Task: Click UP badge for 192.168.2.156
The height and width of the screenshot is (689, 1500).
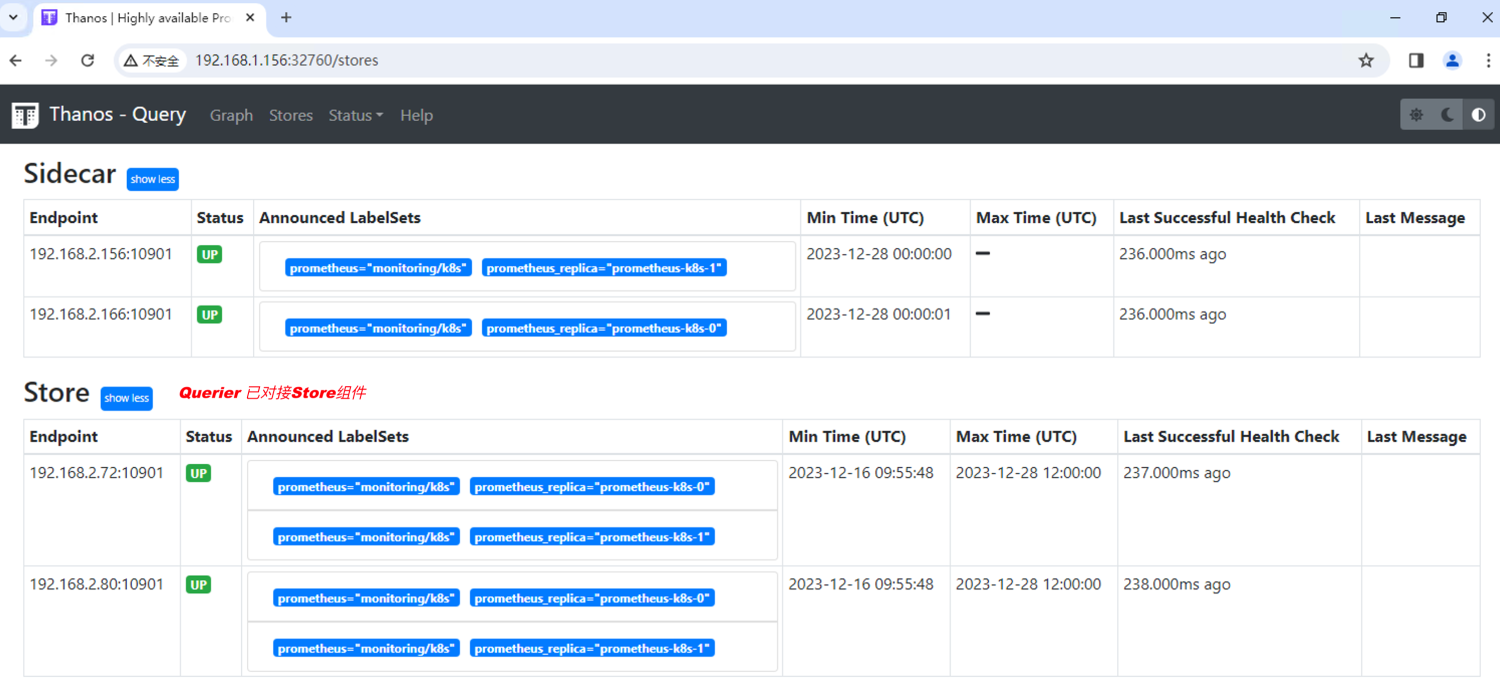Action: pyautogui.click(x=209, y=254)
